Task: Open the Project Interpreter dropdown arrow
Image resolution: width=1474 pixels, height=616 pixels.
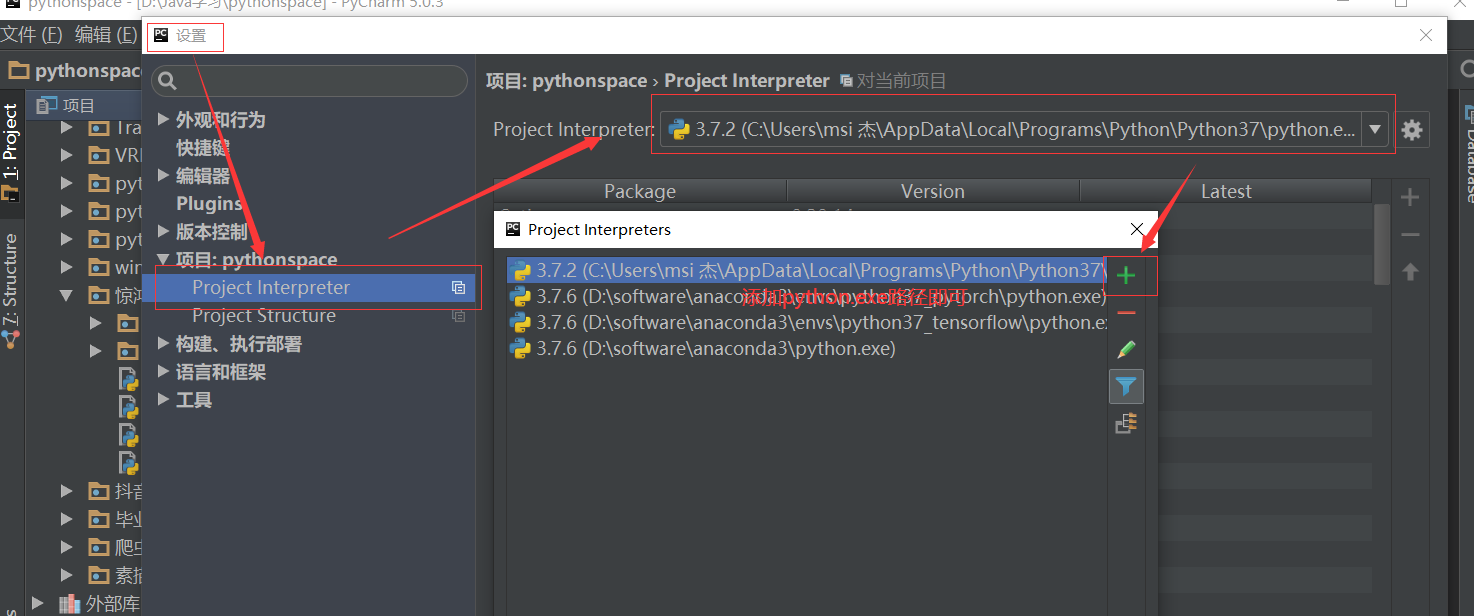Action: 1375,130
